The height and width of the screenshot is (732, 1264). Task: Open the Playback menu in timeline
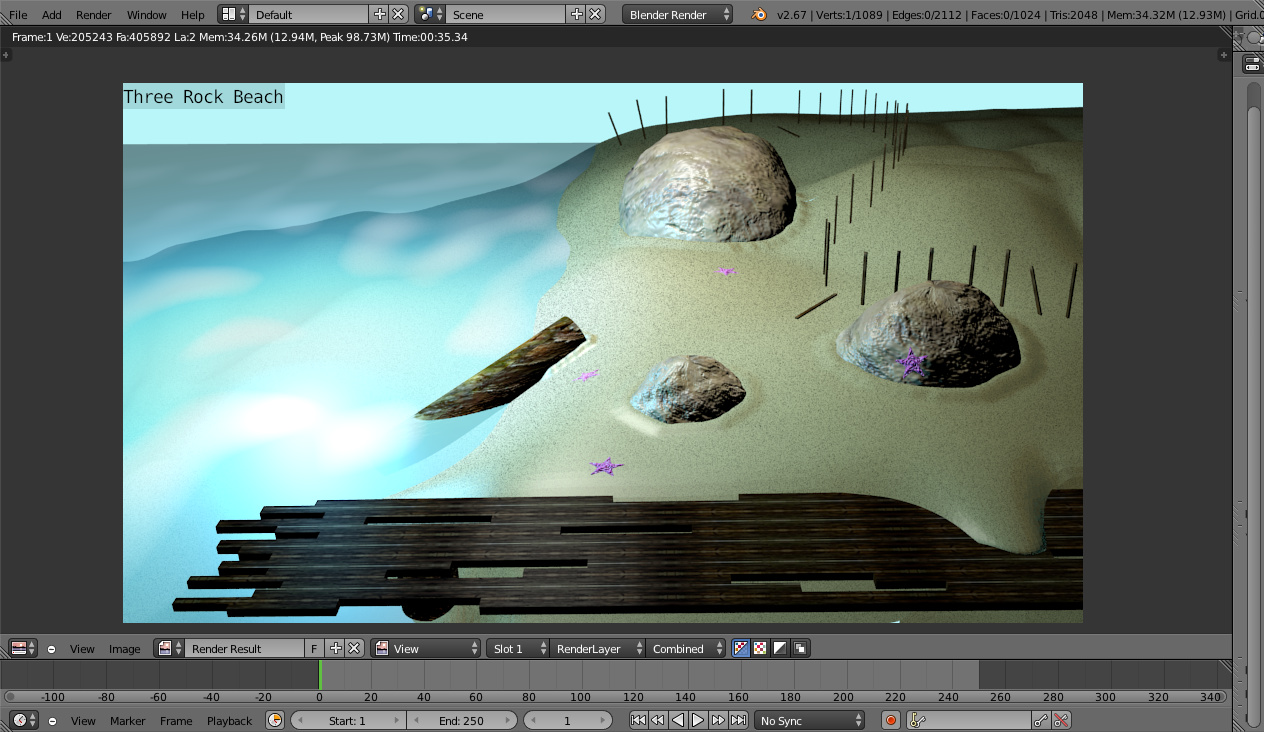[x=230, y=721]
